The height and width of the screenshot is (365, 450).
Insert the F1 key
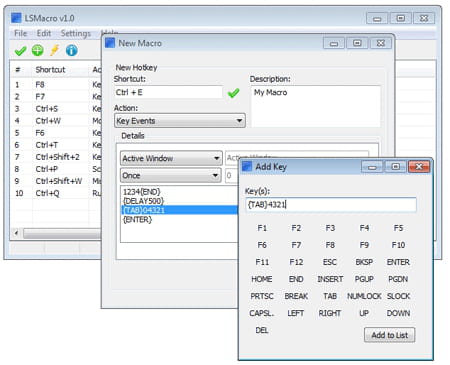tap(262, 228)
